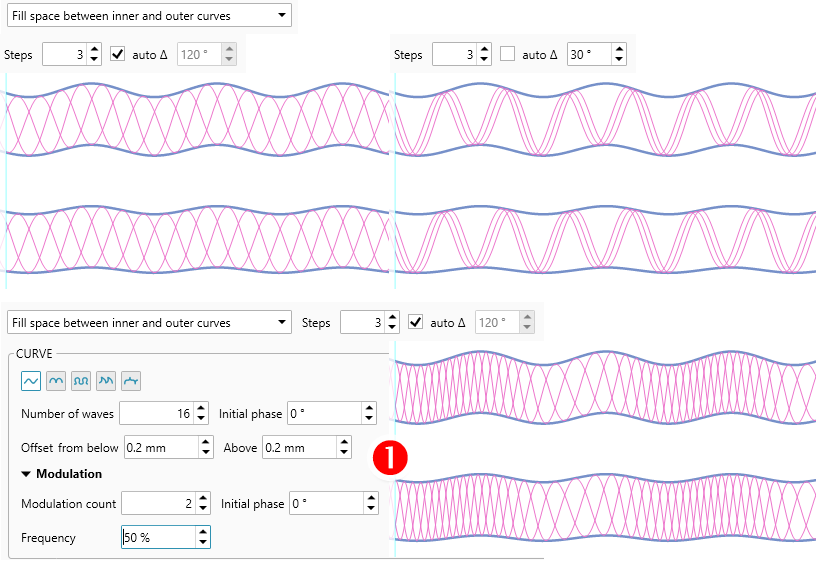
Task: Click the Number of waves field showing 16
Action: click(157, 413)
